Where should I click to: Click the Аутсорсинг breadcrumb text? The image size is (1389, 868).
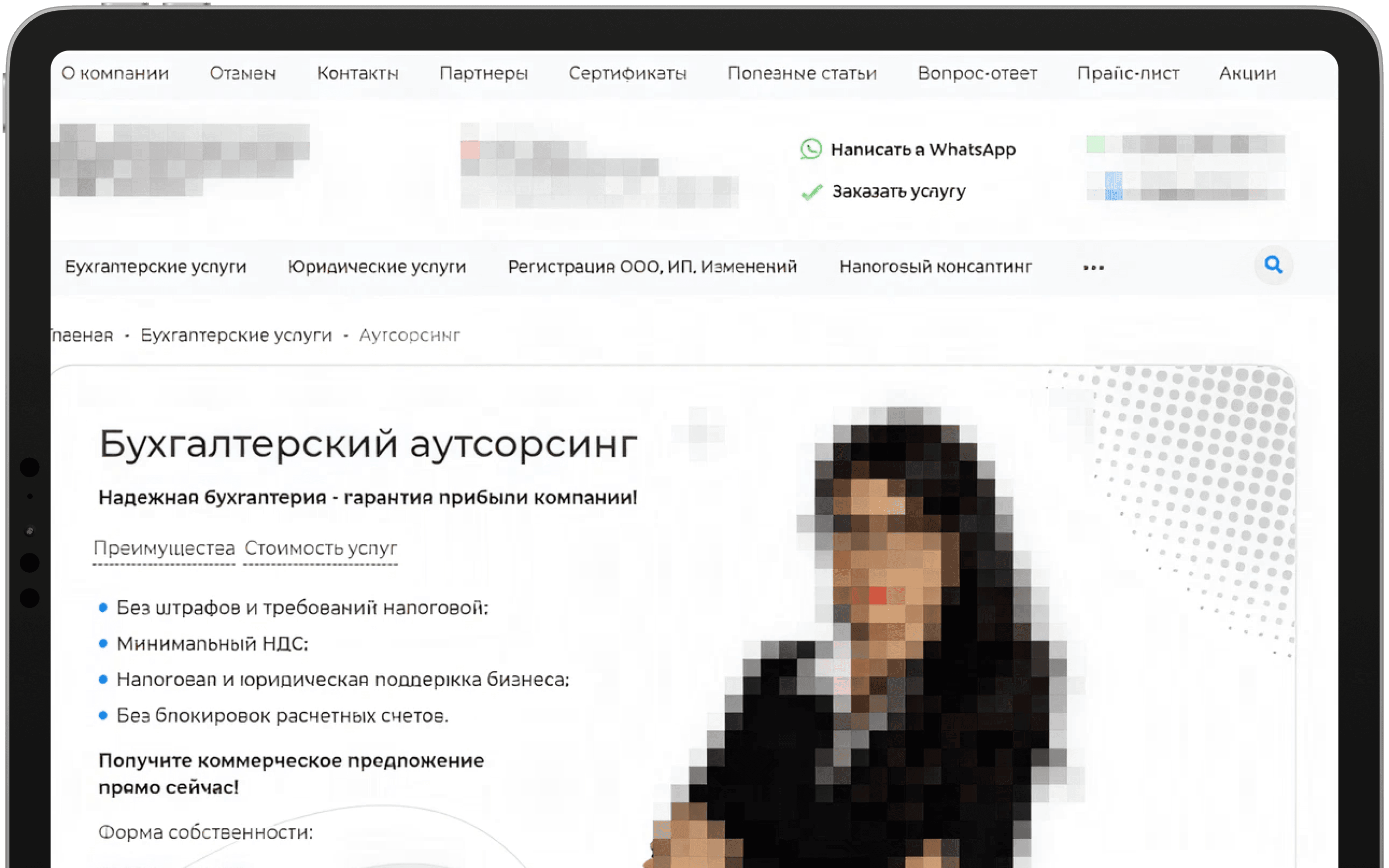[x=409, y=335]
